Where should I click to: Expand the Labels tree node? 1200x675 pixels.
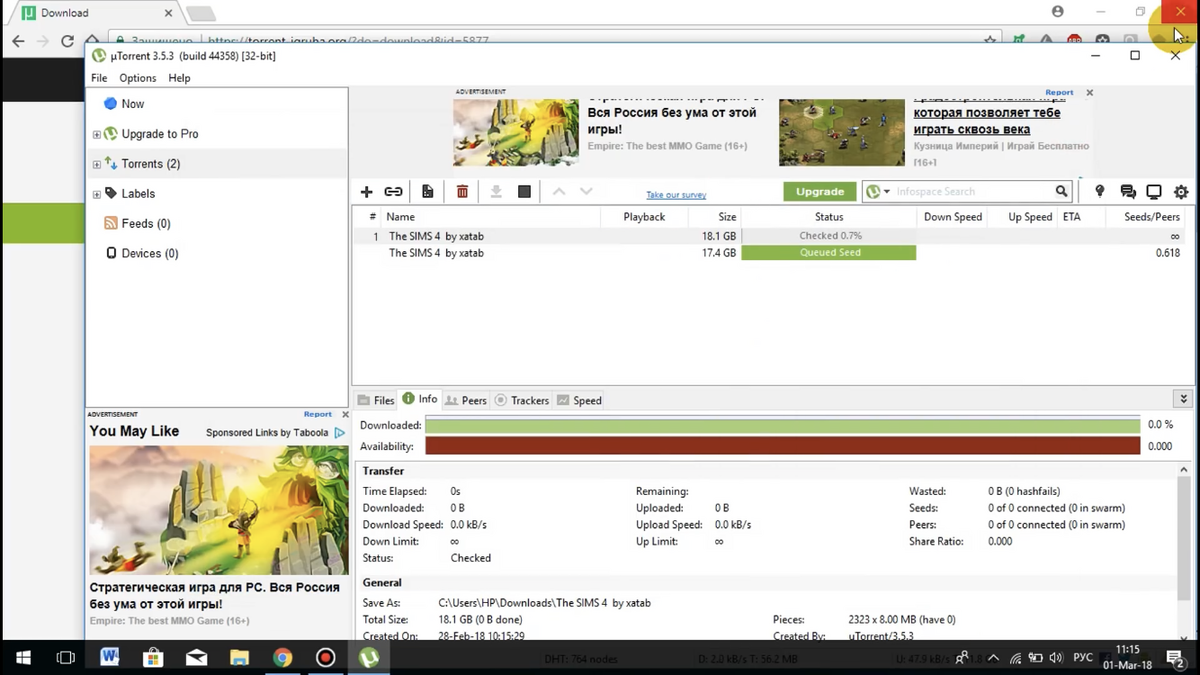point(97,194)
